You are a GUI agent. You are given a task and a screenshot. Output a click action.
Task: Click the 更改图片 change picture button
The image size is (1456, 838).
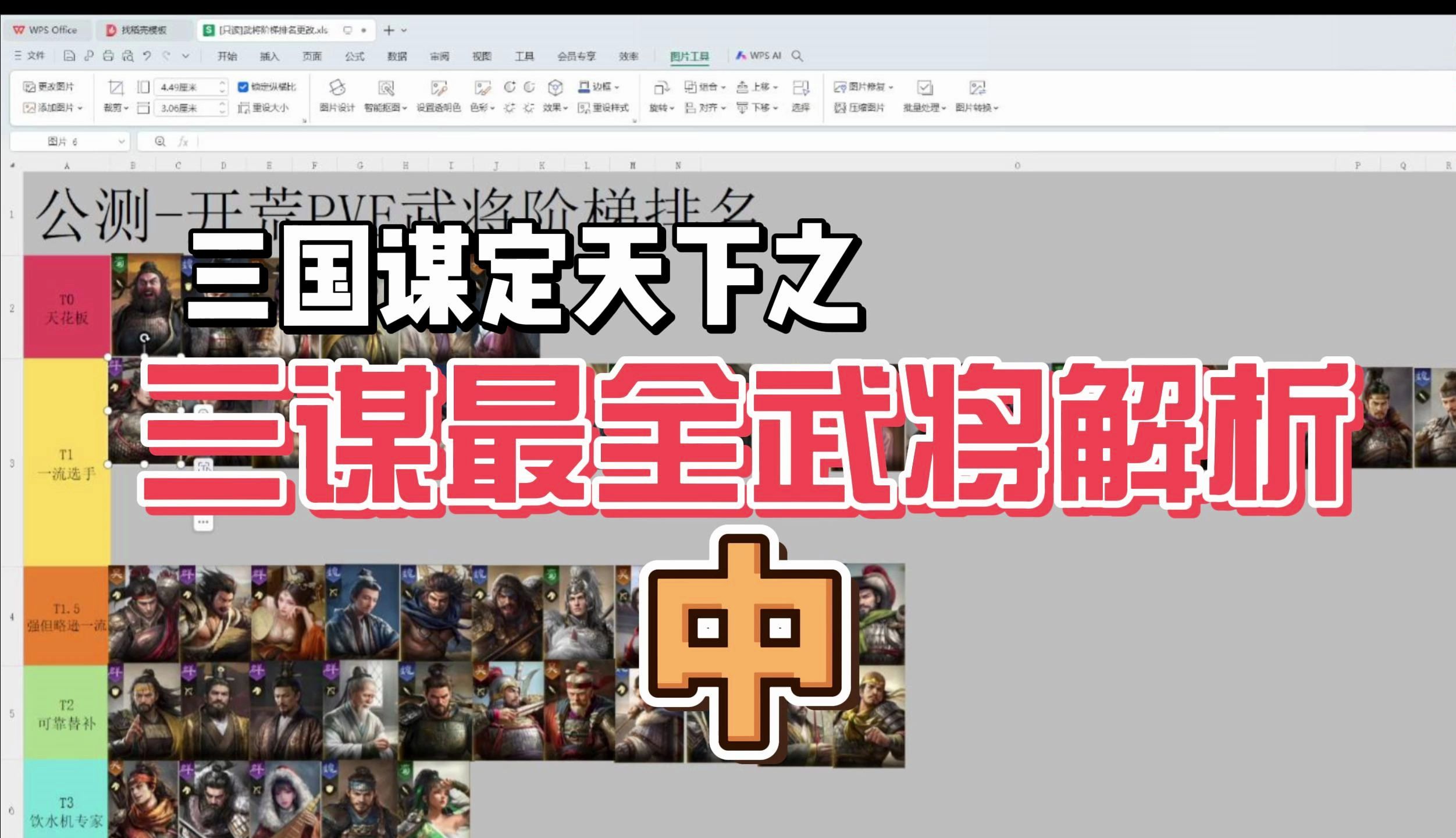click(49, 87)
